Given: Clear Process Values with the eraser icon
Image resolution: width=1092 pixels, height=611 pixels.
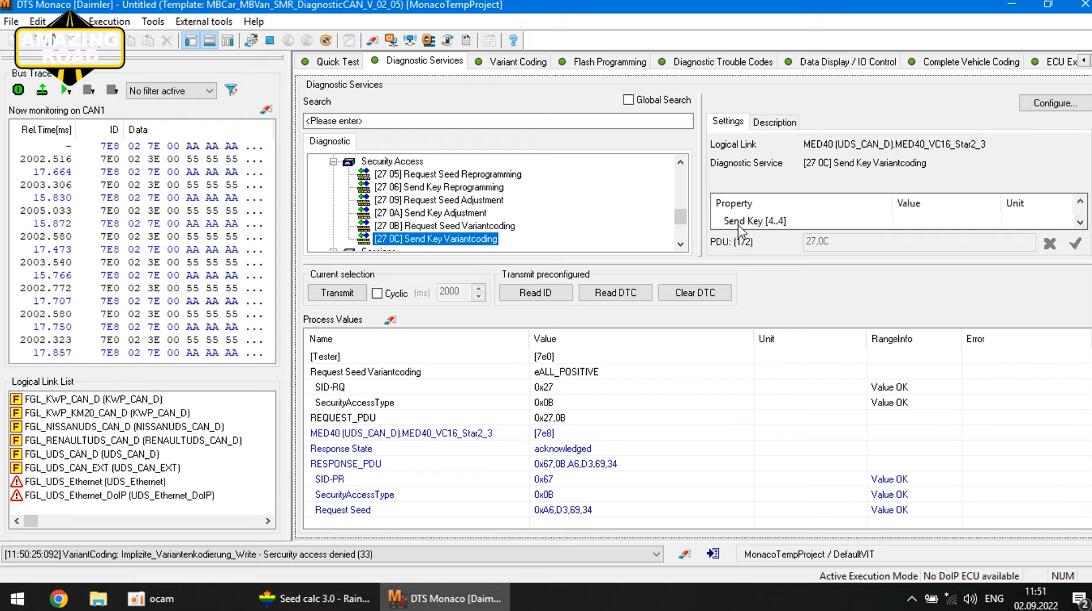Looking at the screenshot, I should (x=390, y=320).
